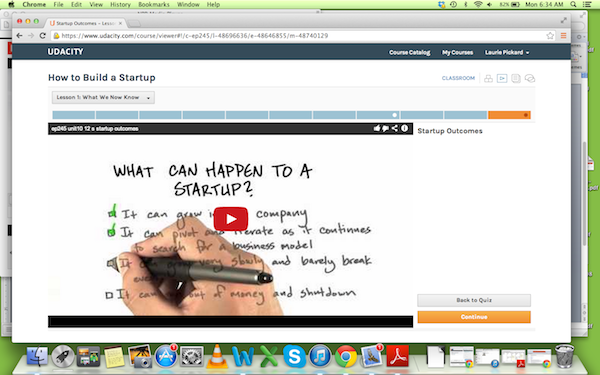The height and width of the screenshot is (375, 600).
Task: Click the Bluetooth icon in menu bar
Action: (466, 4)
